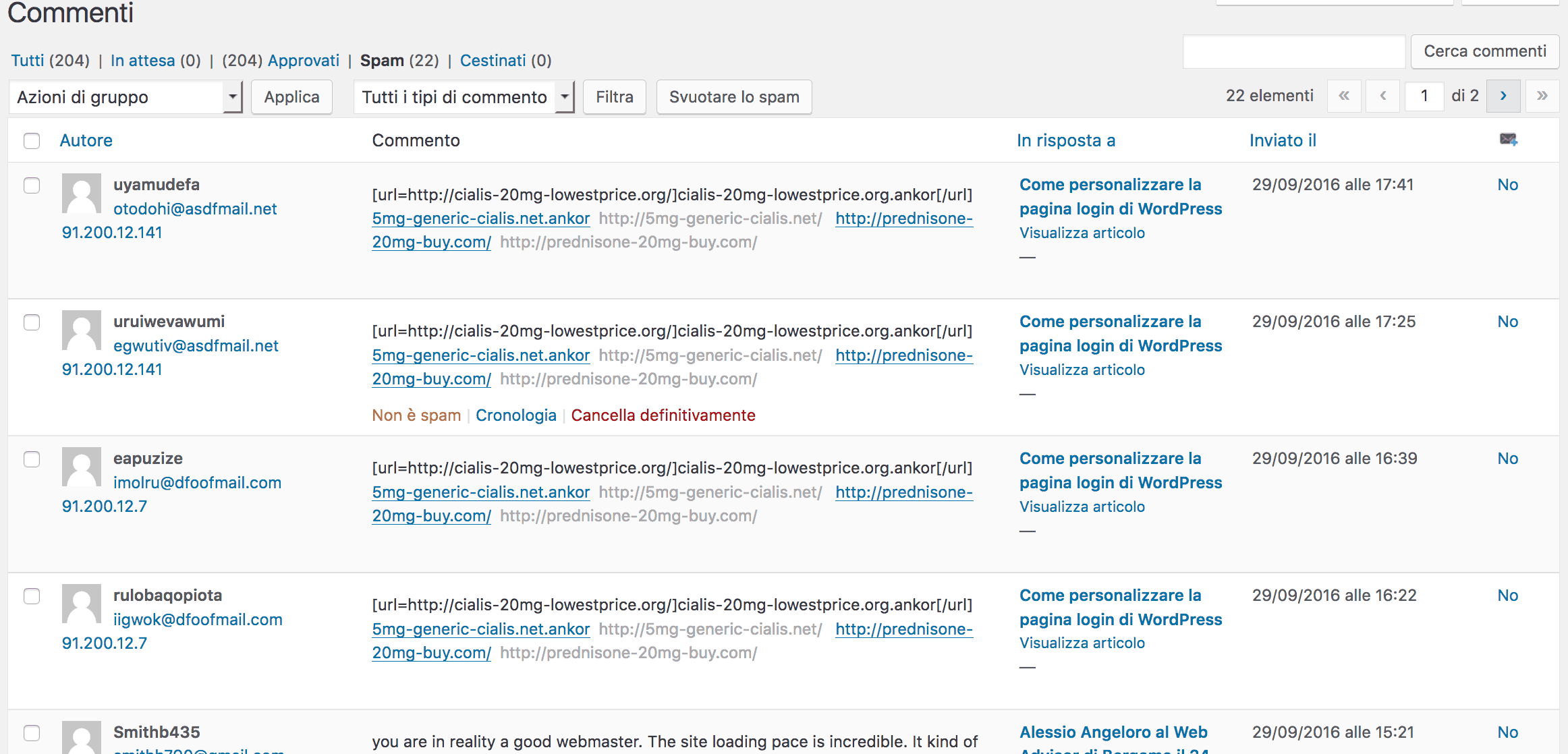Open Visualizza articolo in rulobaqopiota row
1568x754 pixels.
pos(1082,643)
